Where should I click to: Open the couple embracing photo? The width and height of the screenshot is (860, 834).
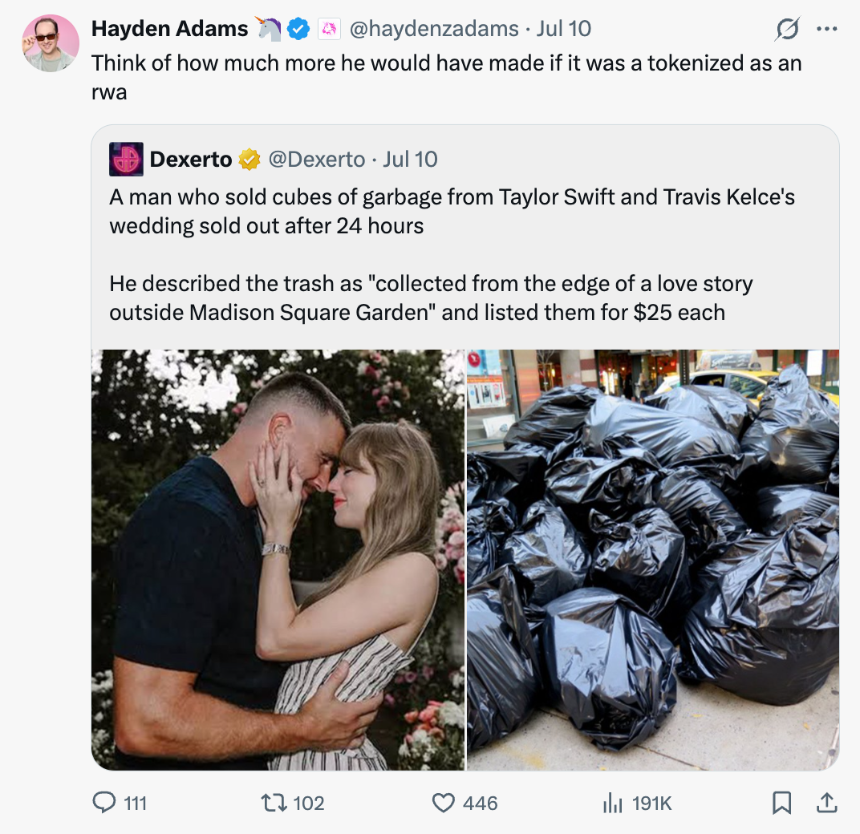click(x=278, y=560)
